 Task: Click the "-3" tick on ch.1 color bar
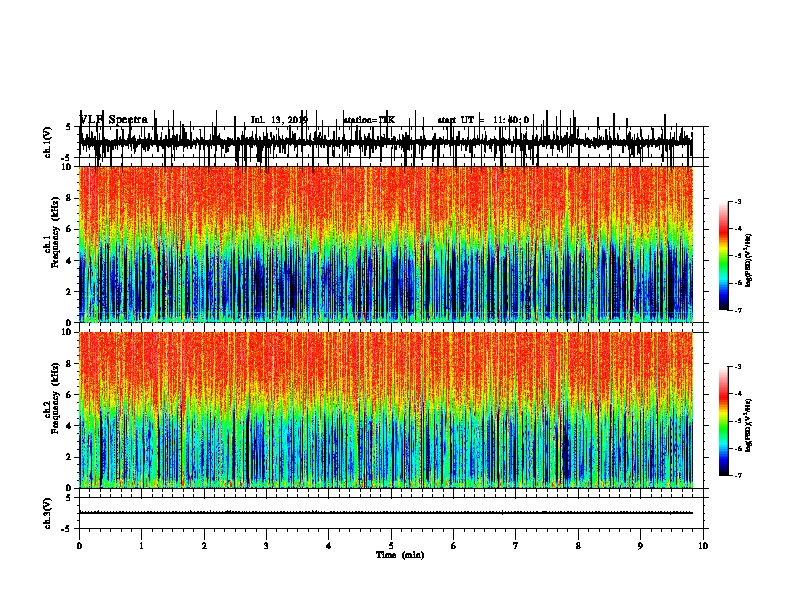click(x=737, y=202)
